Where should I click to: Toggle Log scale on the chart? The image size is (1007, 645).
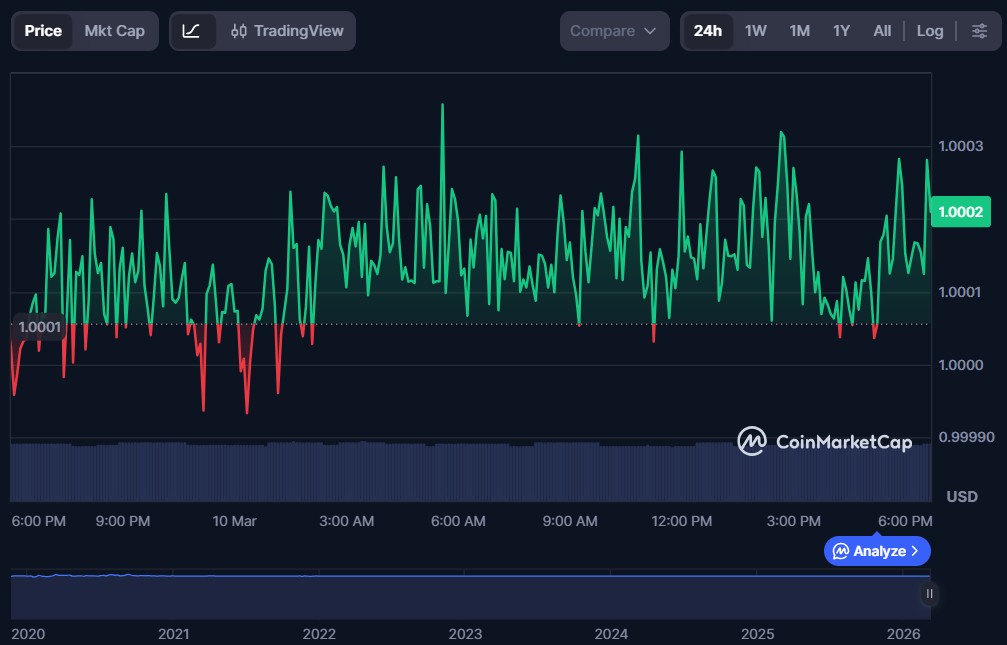[929, 31]
